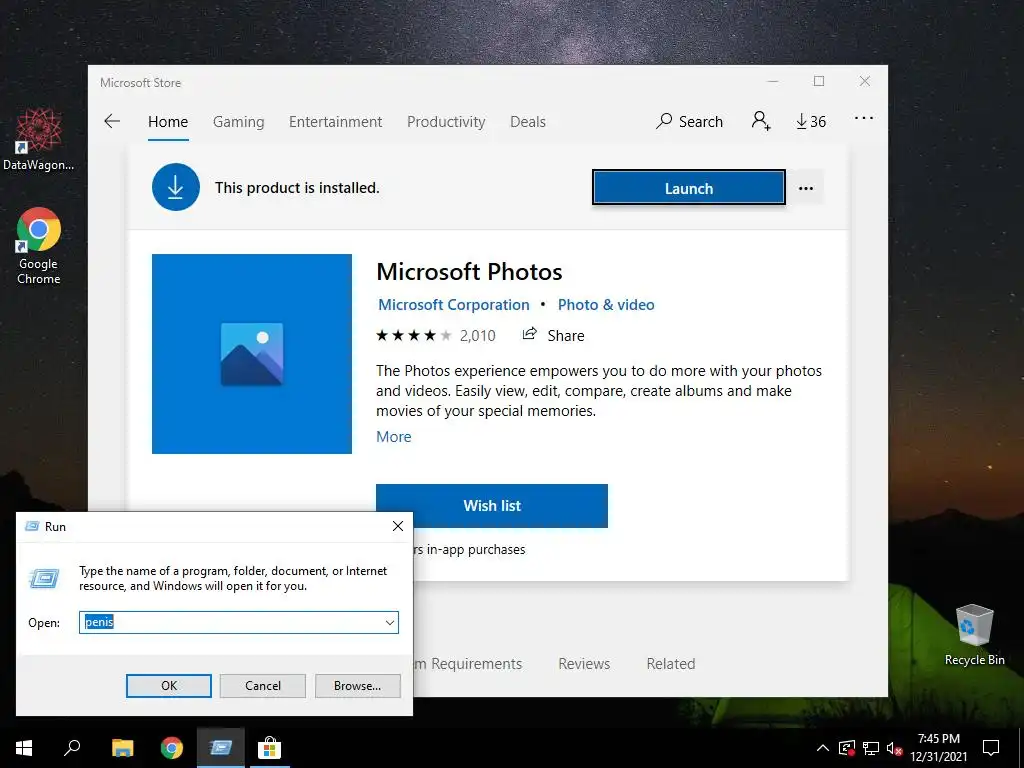Image resolution: width=1024 pixels, height=768 pixels.
Task: Add Microsoft Photos to Wish list
Action: coord(492,505)
